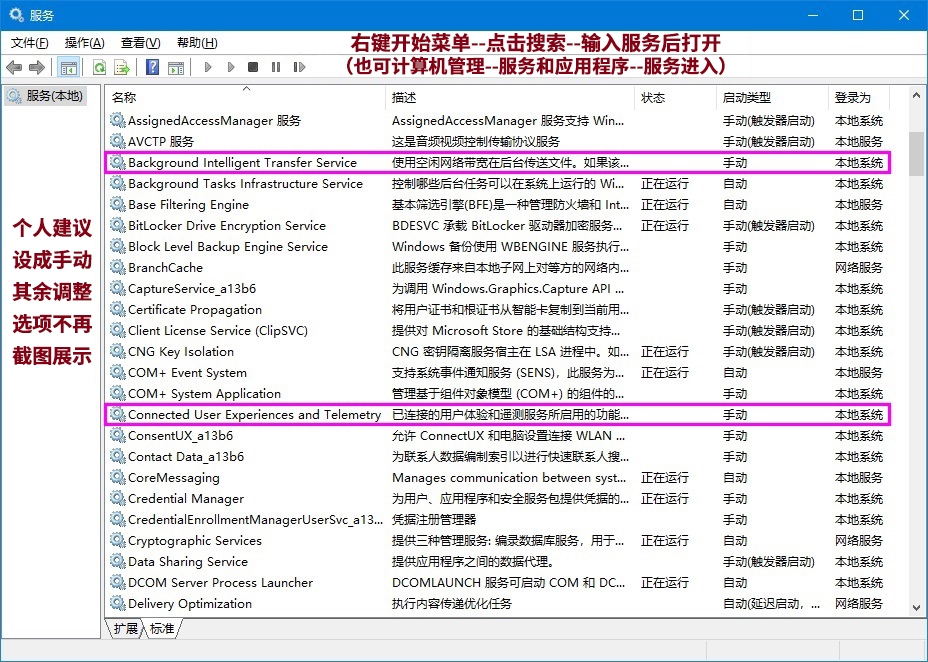Click the gear icon for AssignedAccessManager 服务

[x=118, y=121]
